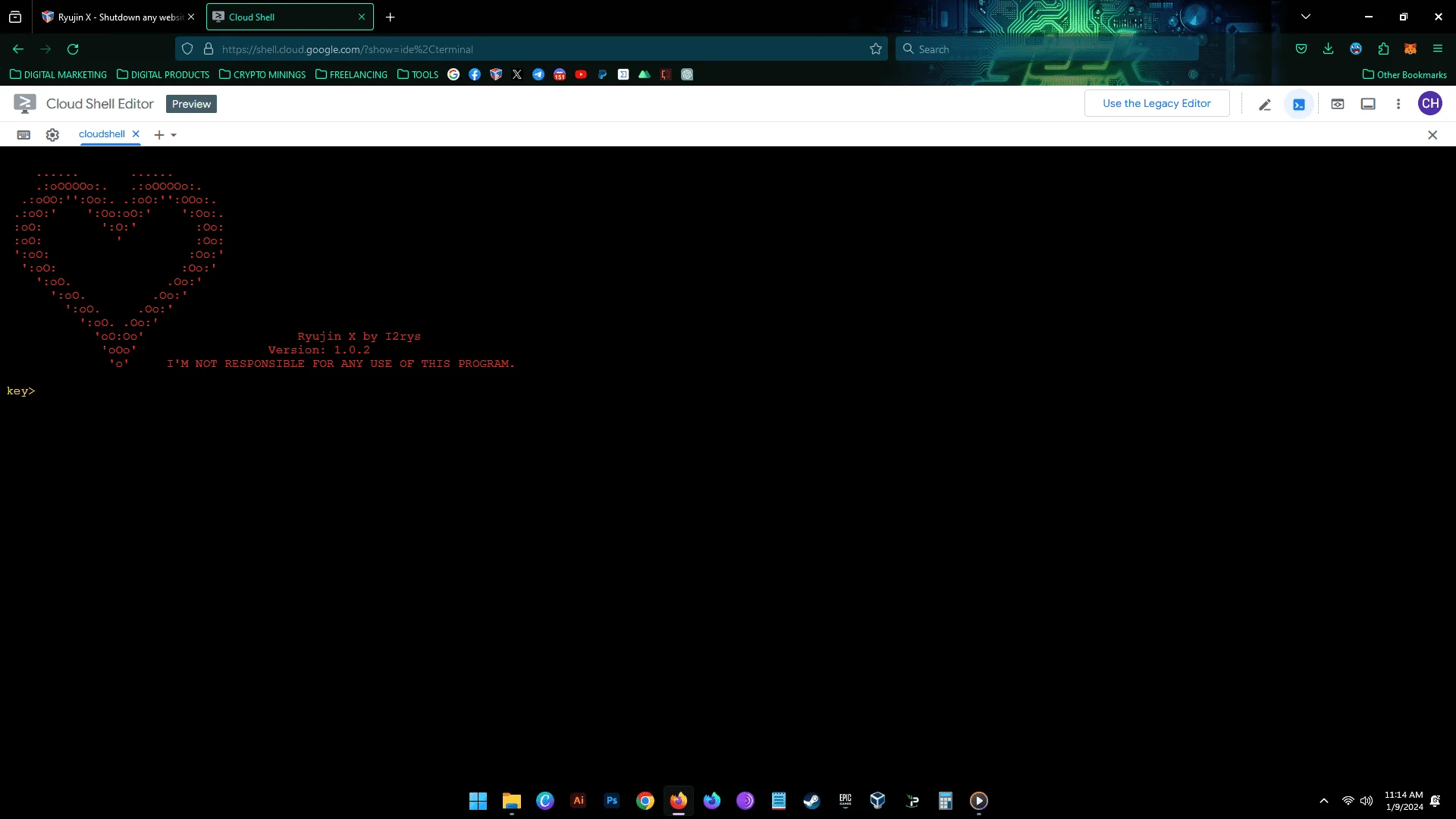Open the Firefox hamburger menu
This screenshot has height=819, width=1456.
click(1438, 49)
